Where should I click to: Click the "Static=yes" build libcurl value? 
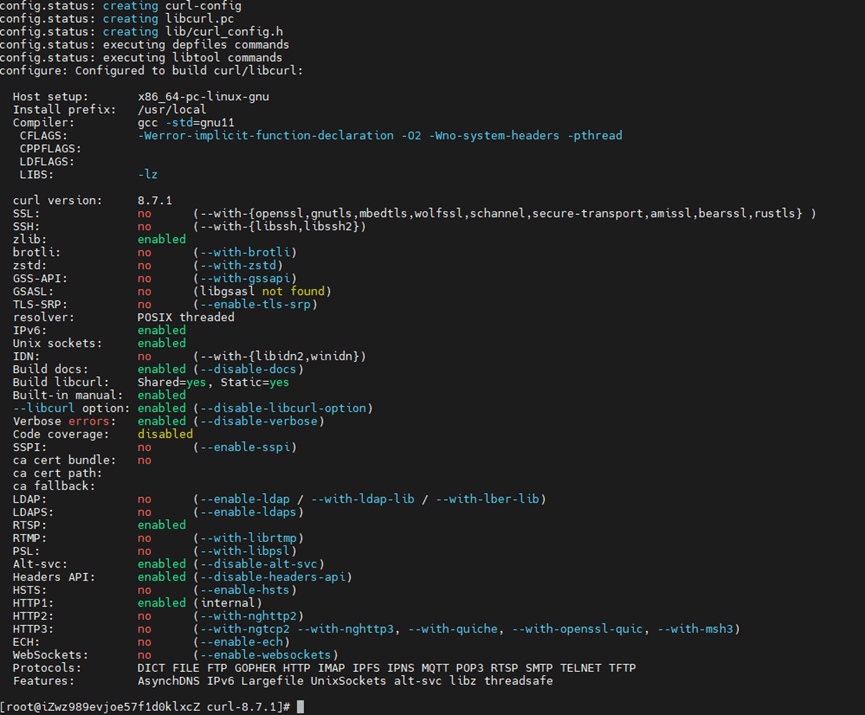pyautogui.click(x=255, y=382)
